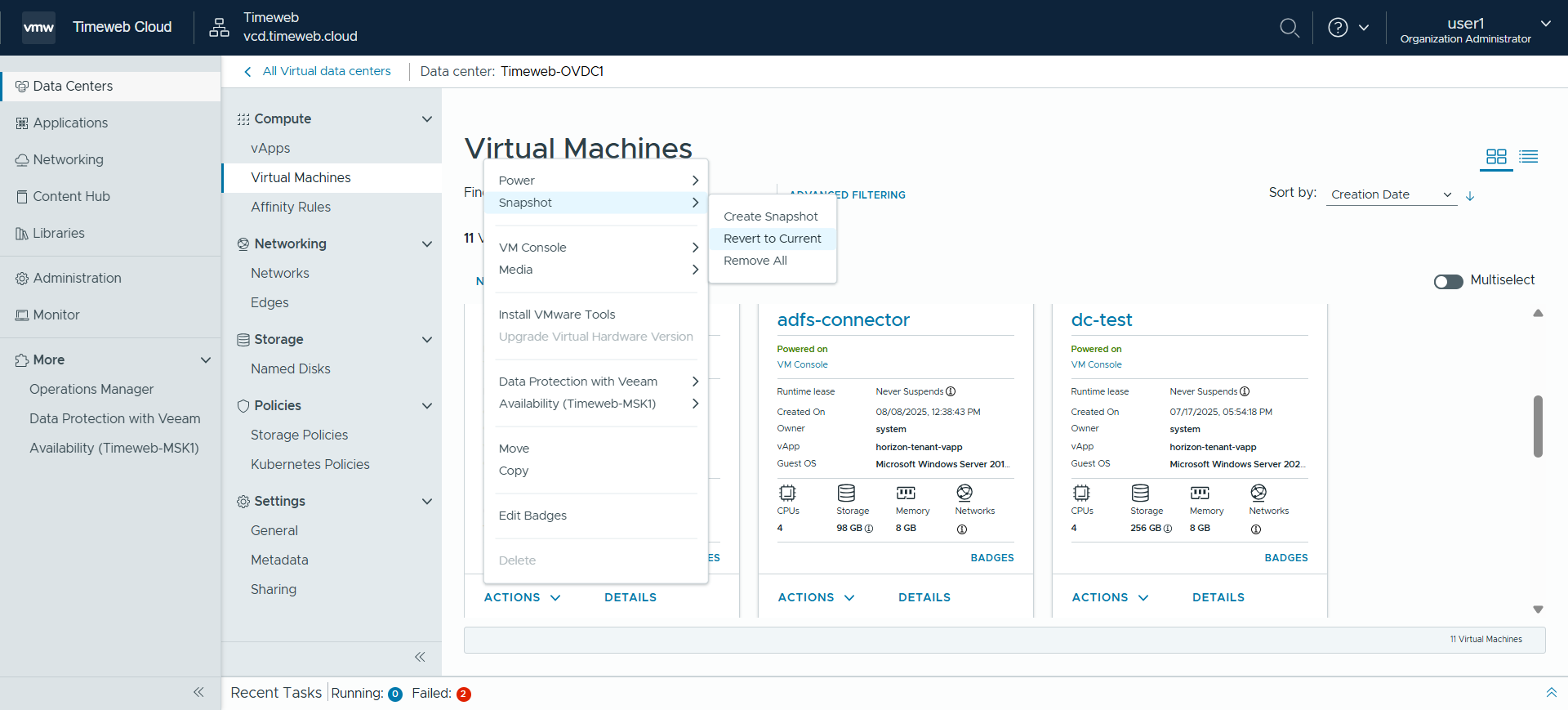Open ACTIONS dropdown on dc-test card
1568x710 pixels.
click(1111, 597)
